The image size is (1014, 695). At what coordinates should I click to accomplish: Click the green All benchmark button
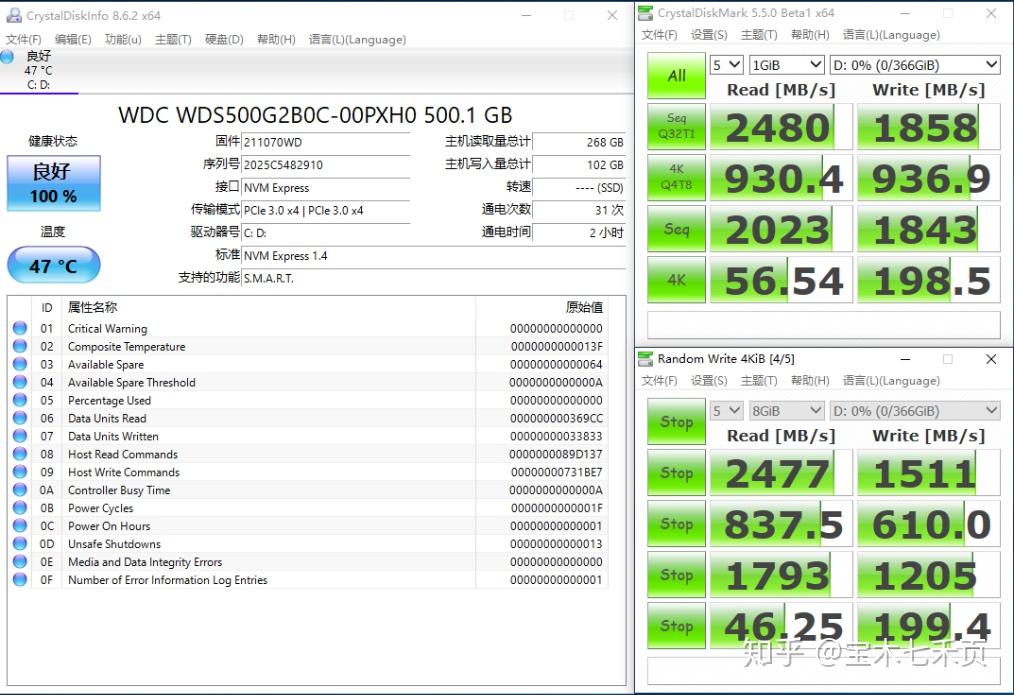676,76
